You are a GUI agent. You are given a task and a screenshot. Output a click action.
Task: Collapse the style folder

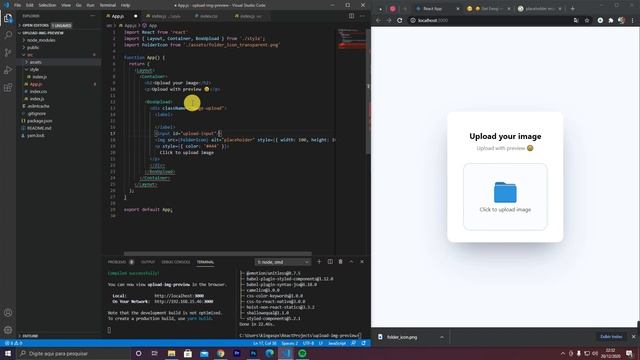point(33,69)
